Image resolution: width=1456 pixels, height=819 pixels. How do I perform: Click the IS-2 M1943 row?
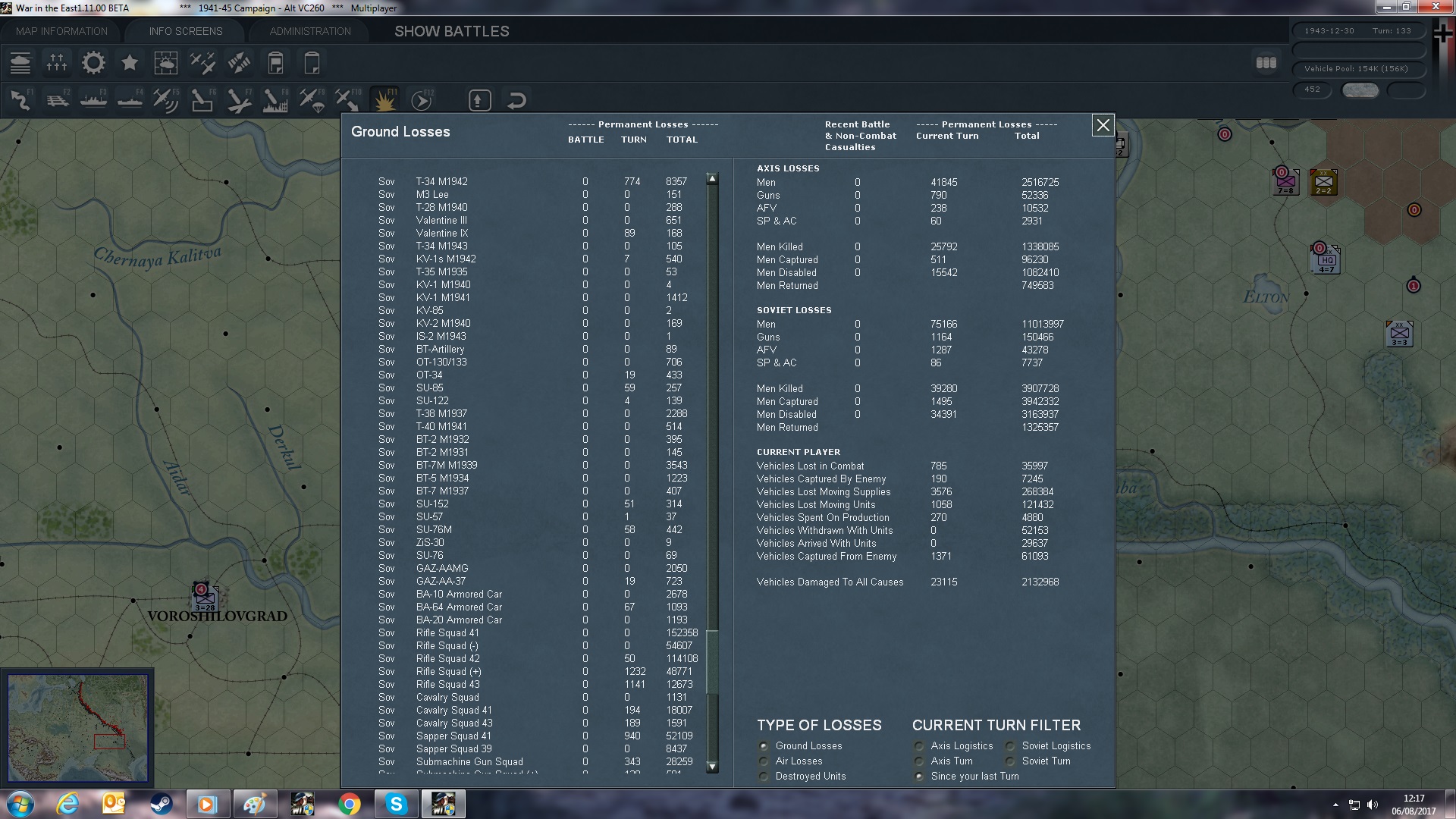click(538, 336)
